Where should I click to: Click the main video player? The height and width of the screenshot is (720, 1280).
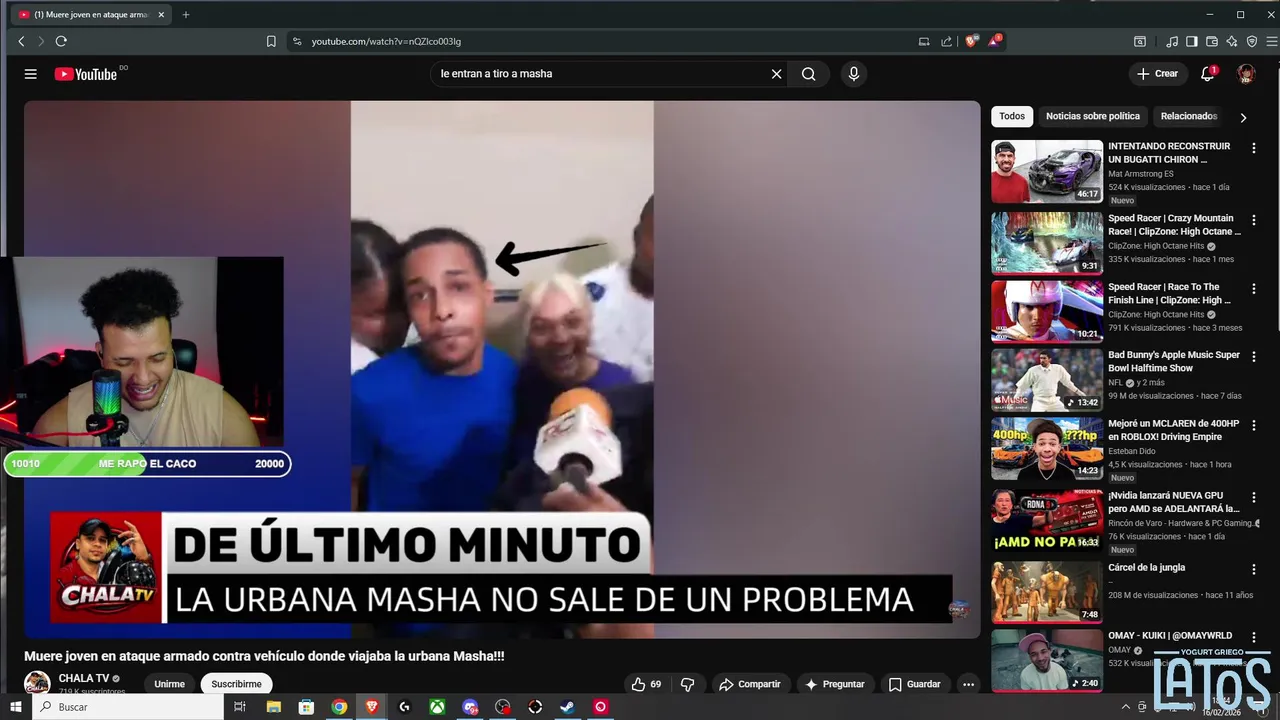(x=502, y=369)
